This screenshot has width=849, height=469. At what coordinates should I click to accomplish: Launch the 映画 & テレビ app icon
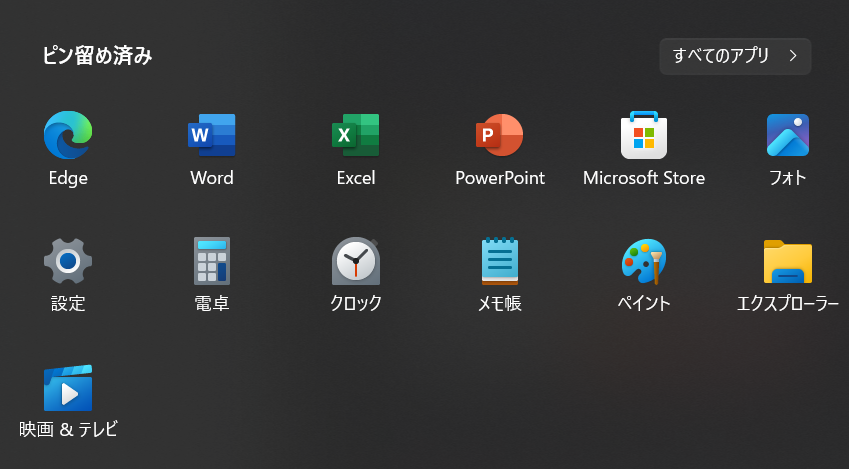tap(68, 388)
